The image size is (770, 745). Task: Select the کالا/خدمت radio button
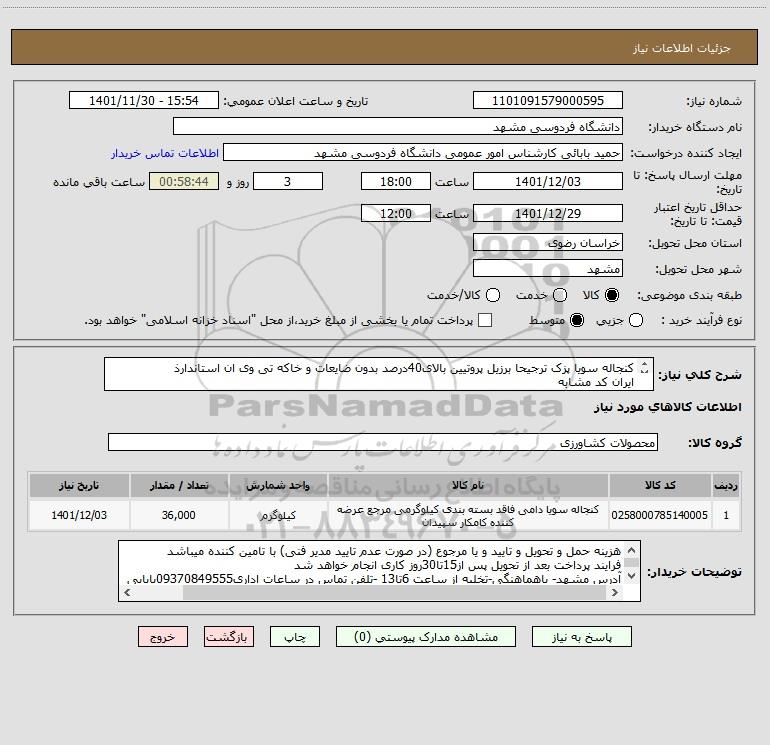493,295
